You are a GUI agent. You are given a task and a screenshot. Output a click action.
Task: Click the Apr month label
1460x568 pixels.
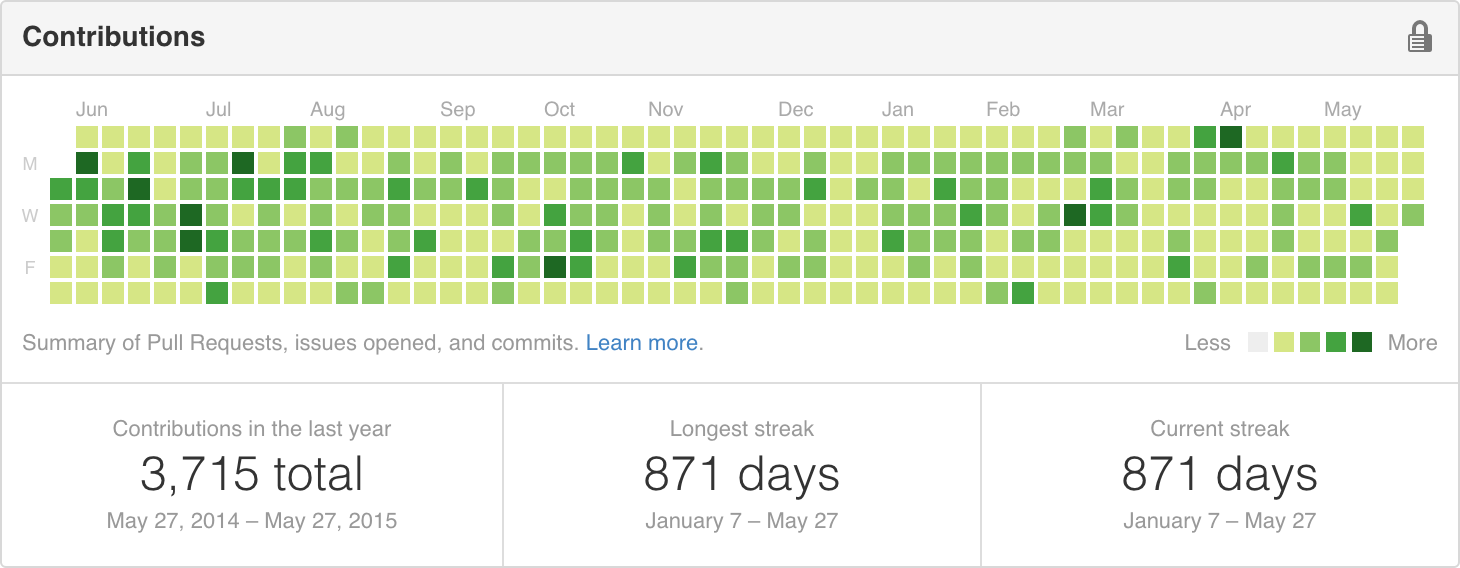1236,110
